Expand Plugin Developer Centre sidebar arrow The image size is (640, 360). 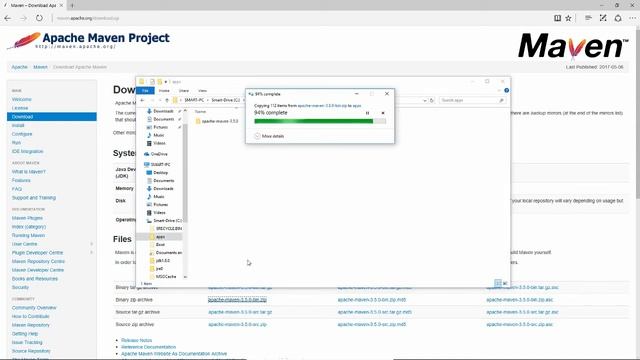click(x=91, y=253)
